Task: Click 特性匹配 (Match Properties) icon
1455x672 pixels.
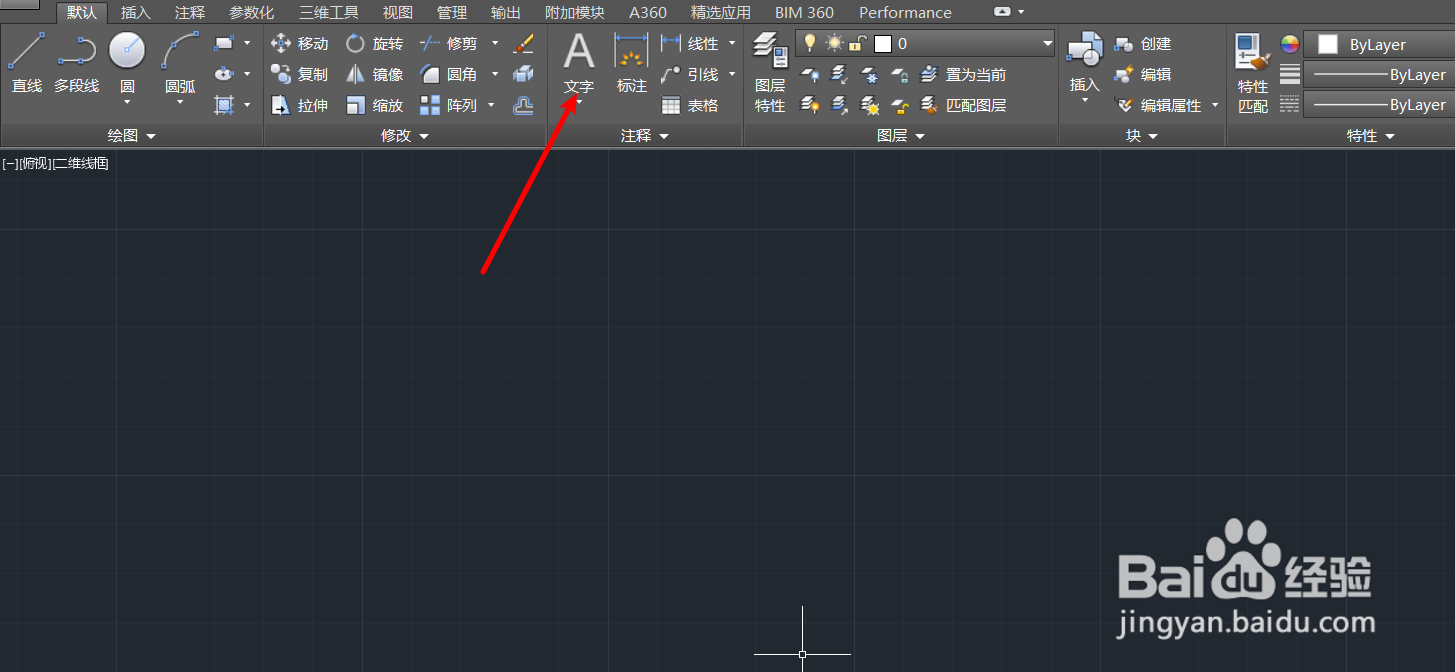Action: coord(1253,72)
